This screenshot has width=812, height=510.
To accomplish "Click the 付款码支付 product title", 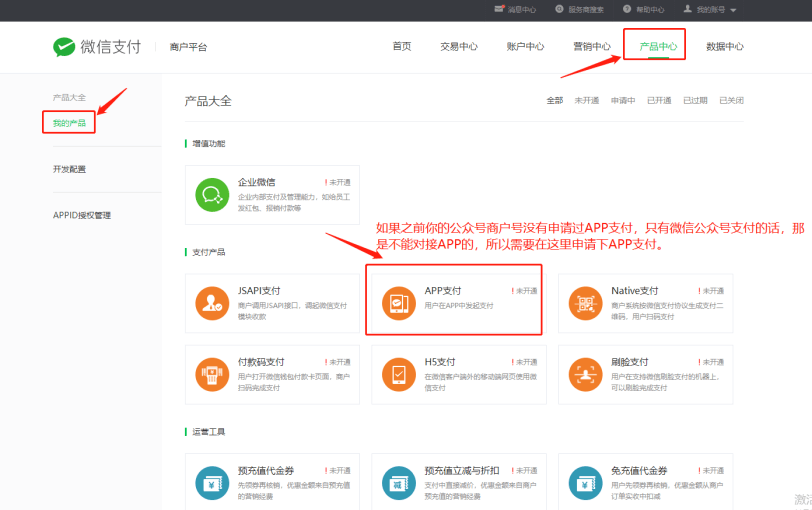I will click(261, 361).
